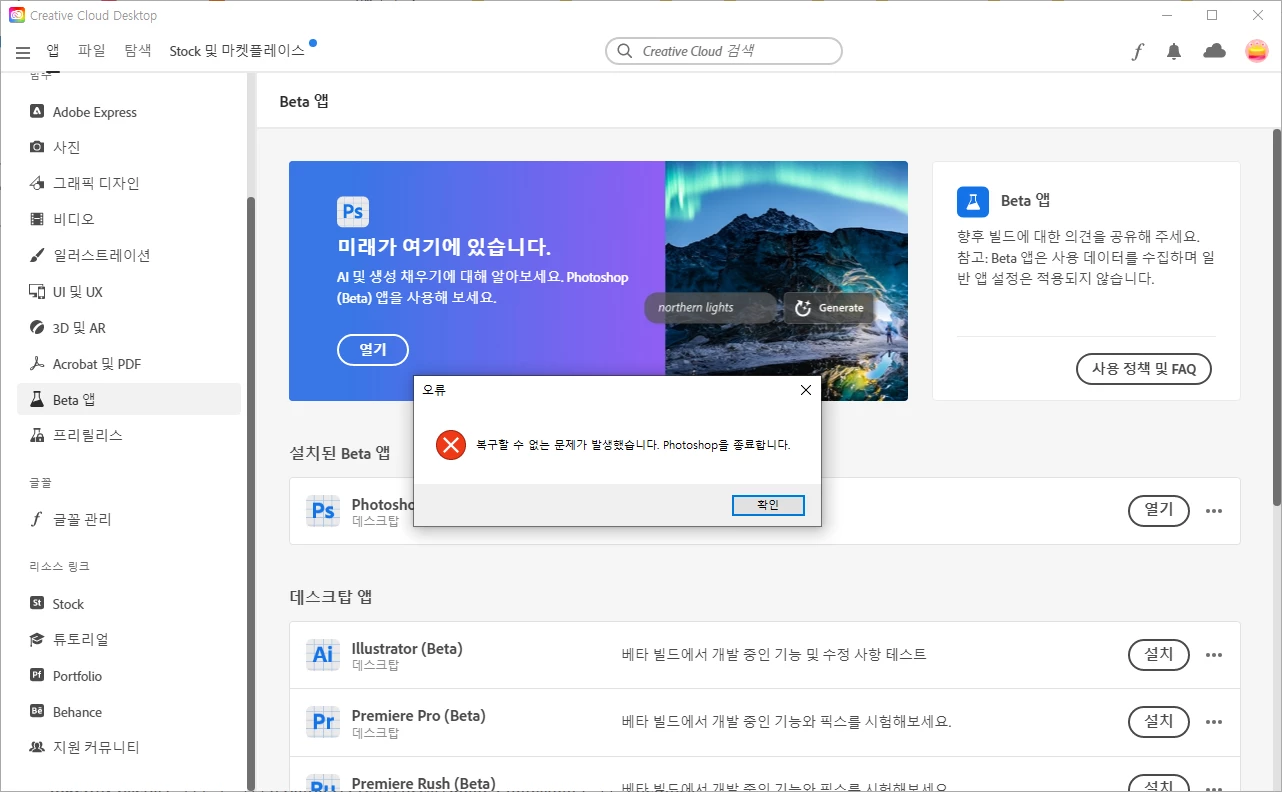
Task: Click the search magnifier icon
Action: tap(625, 51)
